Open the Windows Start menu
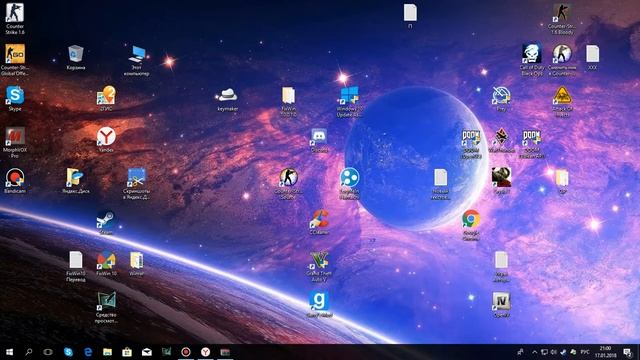Image resolution: width=640 pixels, height=360 pixels. tap(9, 352)
